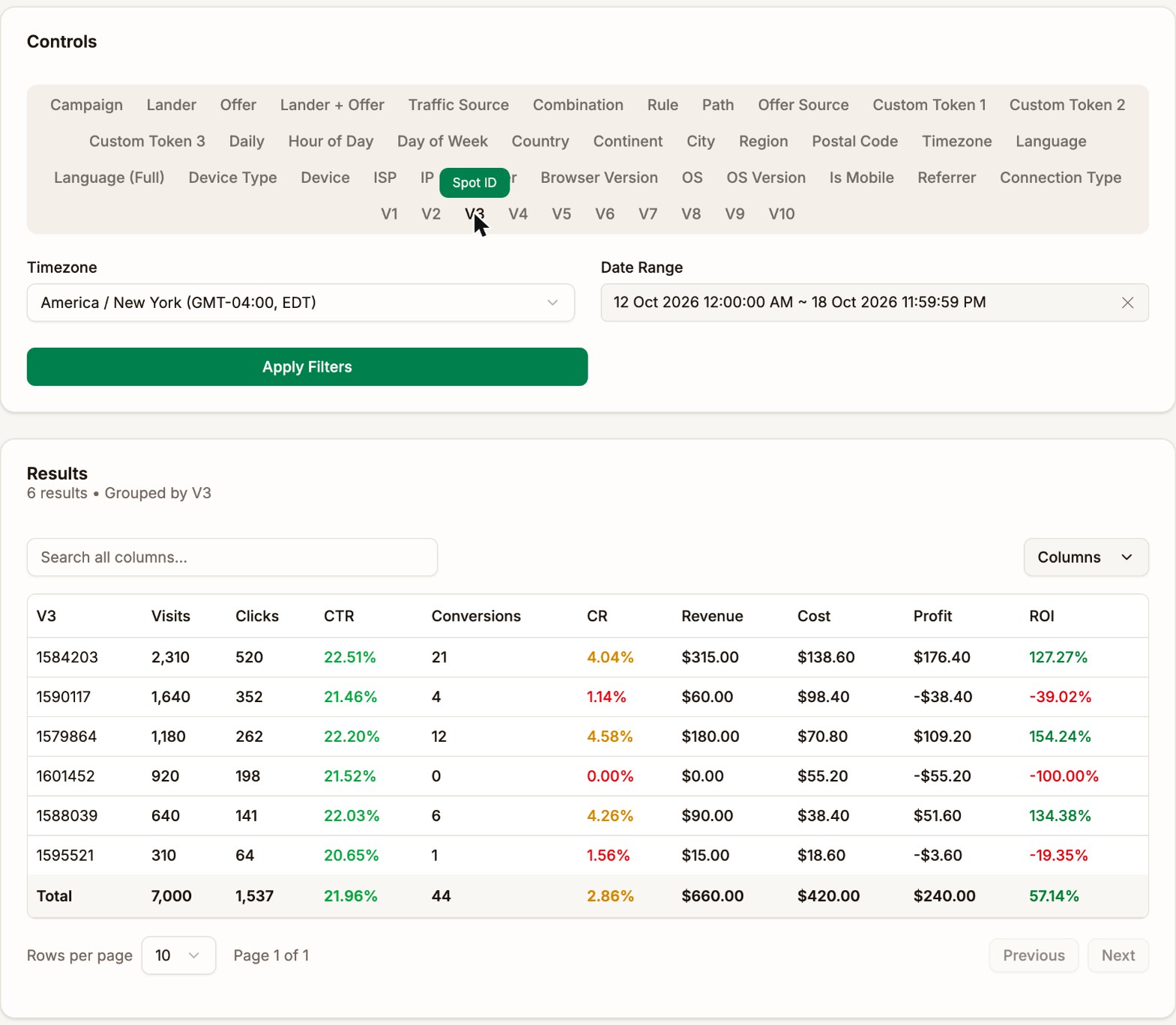Select spot ID 1601452 in the table
The height and width of the screenshot is (1025, 1176).
66,776
